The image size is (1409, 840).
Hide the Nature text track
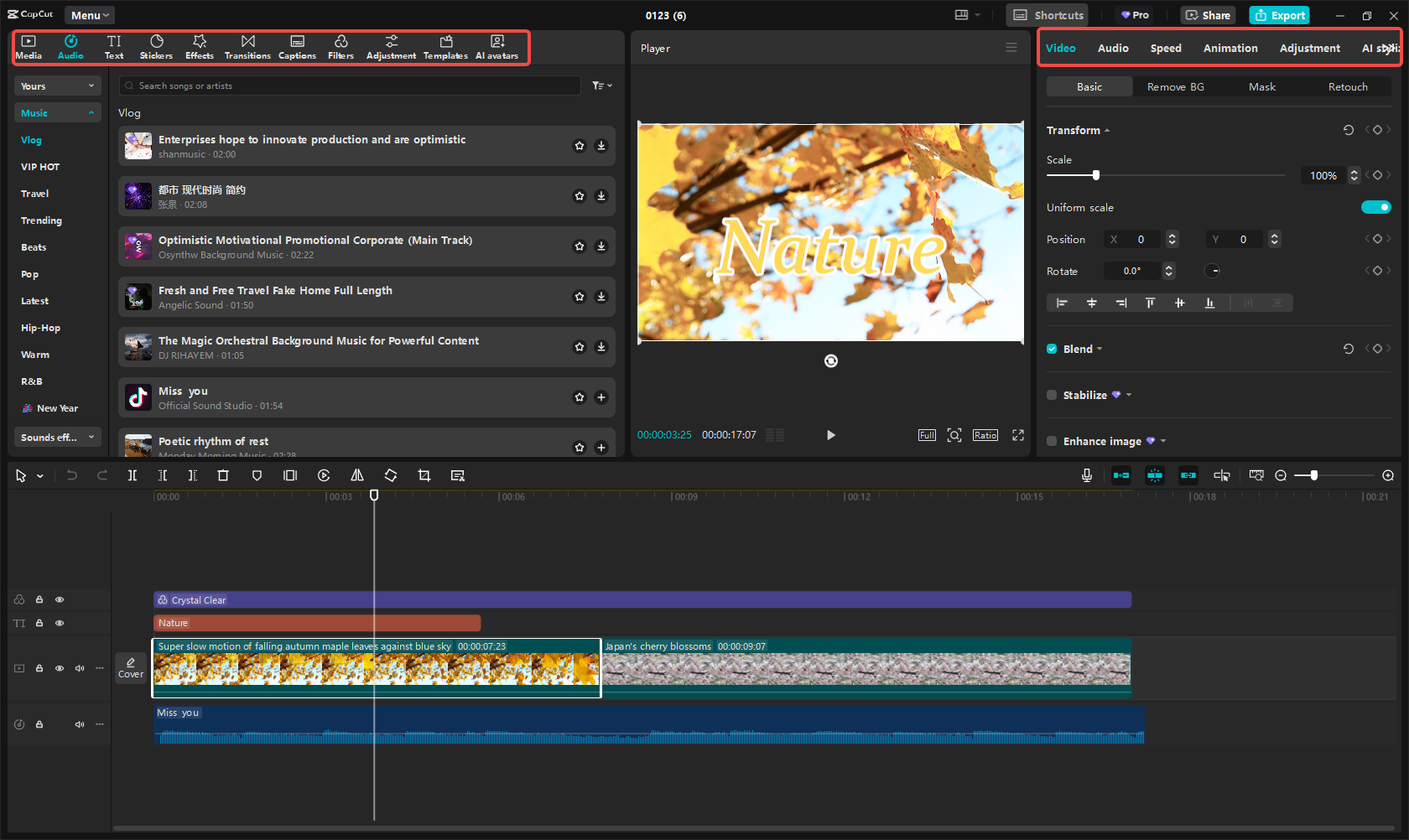(60, 623)
